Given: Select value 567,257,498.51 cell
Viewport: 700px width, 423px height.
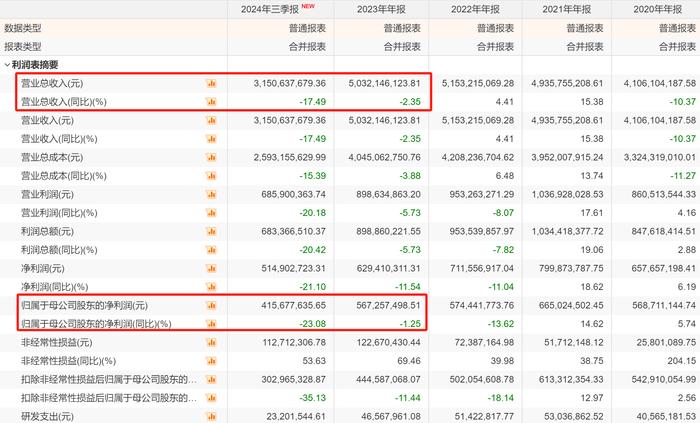Looking at the screenshot, I should (x=388, y=306).
